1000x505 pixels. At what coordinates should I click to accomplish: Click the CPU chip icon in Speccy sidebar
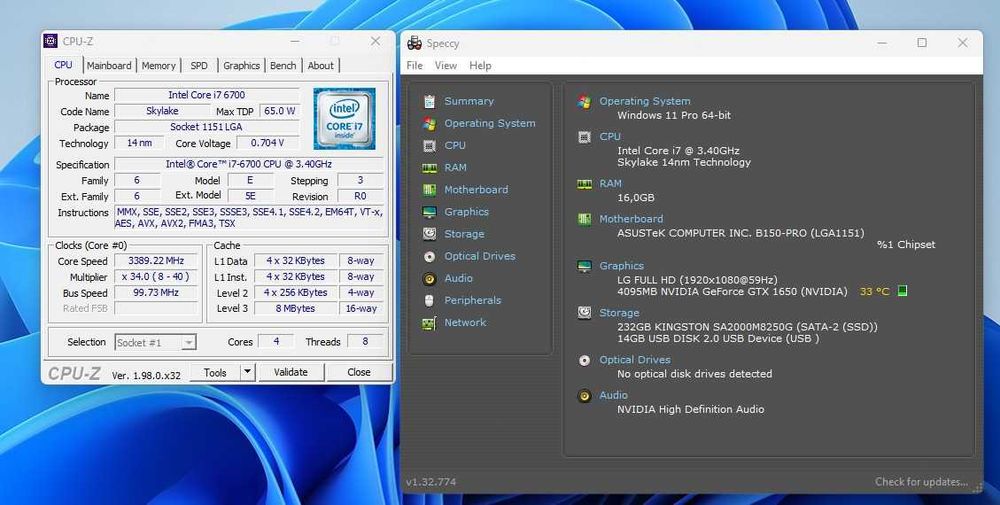(430, 146)
